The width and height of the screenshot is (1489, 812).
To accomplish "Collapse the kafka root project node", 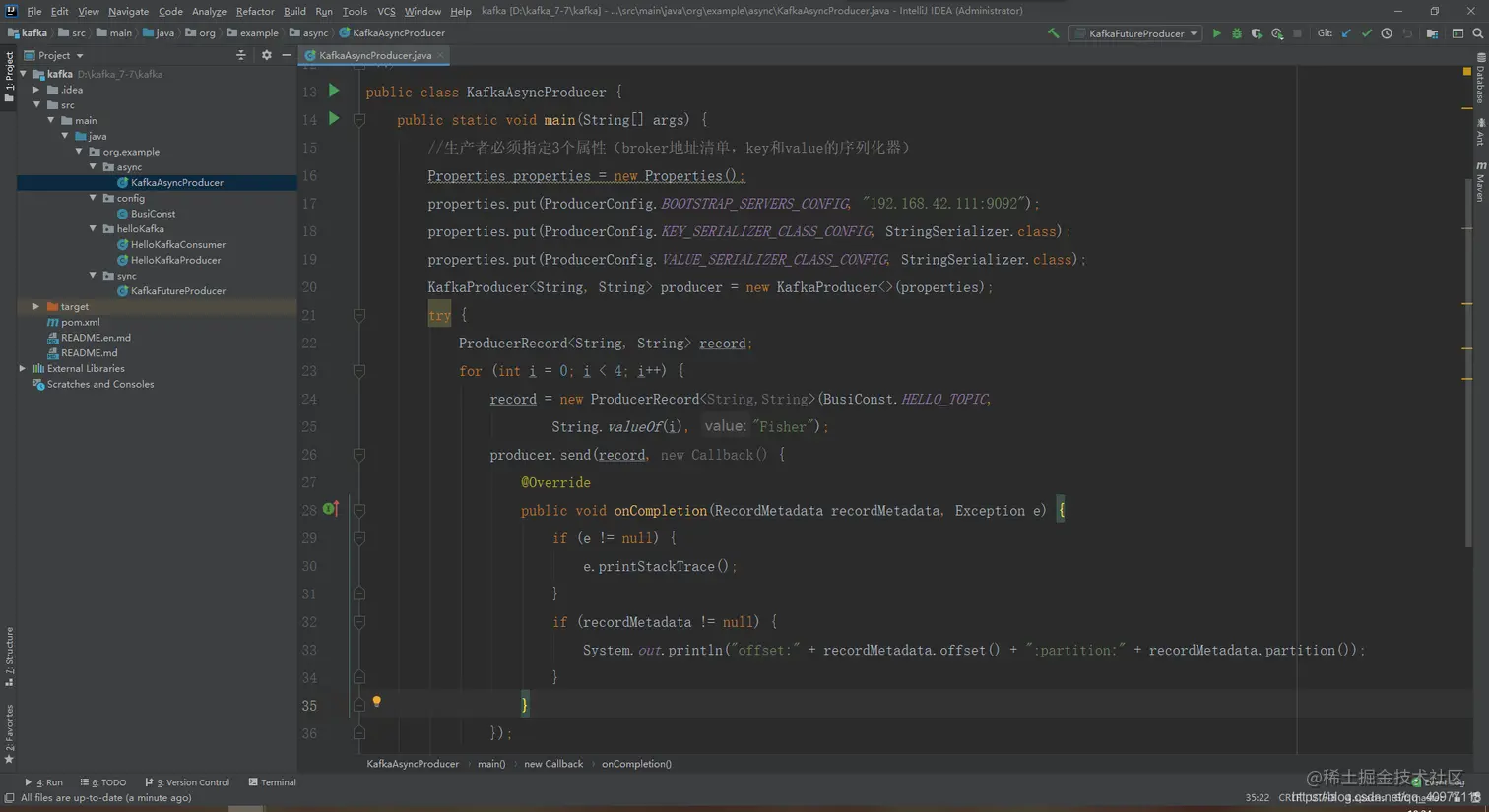I will [24, 74].
